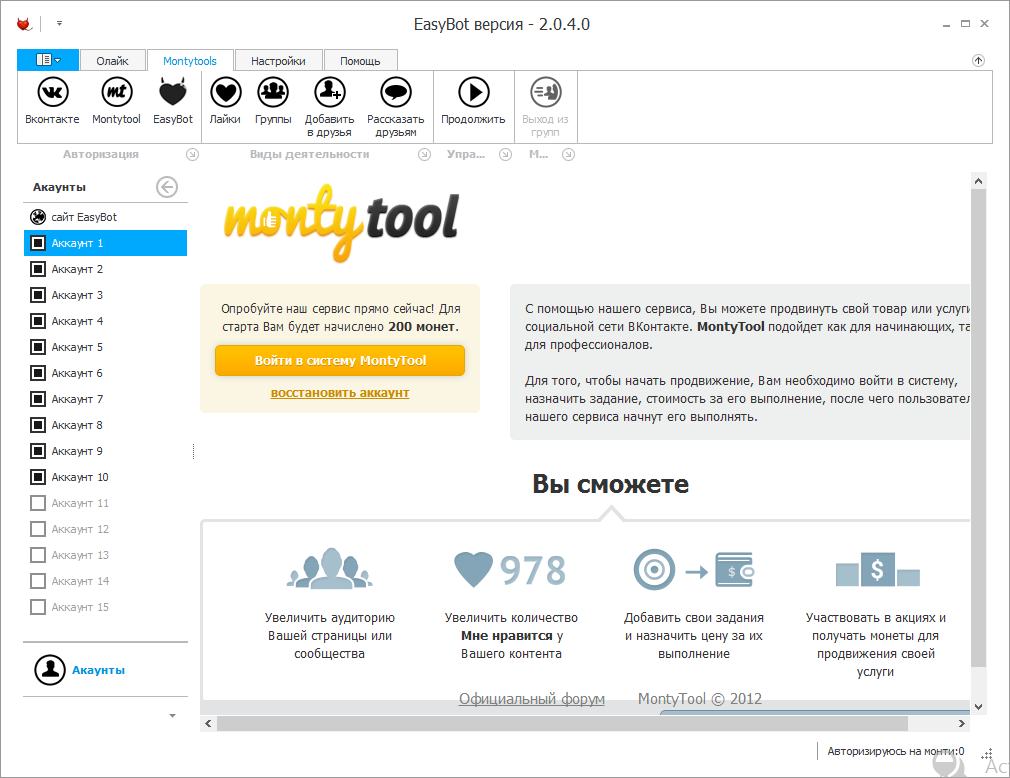Collapse Акаунты panel with back arrow

point(167,187)
